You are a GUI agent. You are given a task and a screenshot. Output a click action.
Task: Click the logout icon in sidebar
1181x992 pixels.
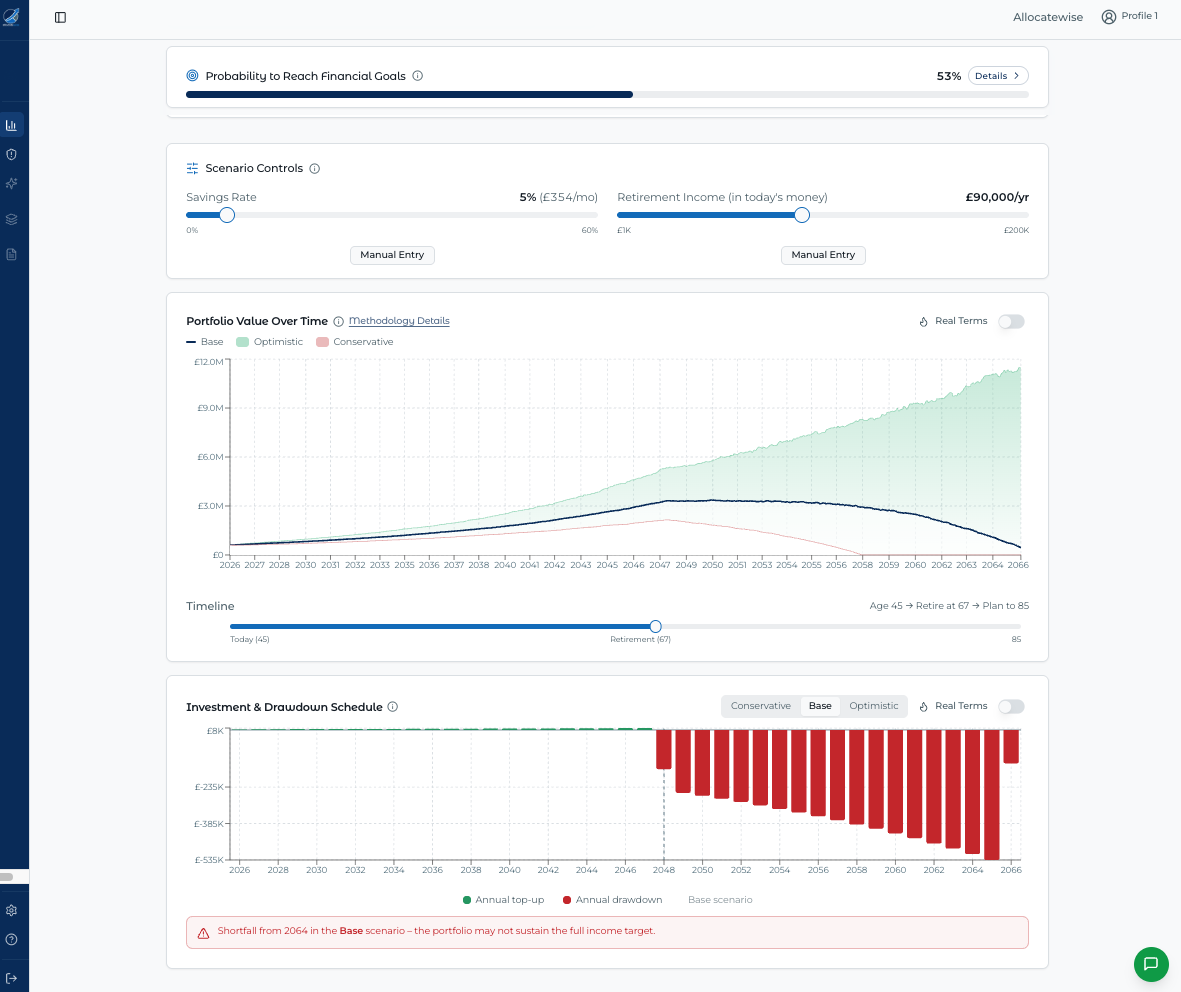(x=11, y=978)
